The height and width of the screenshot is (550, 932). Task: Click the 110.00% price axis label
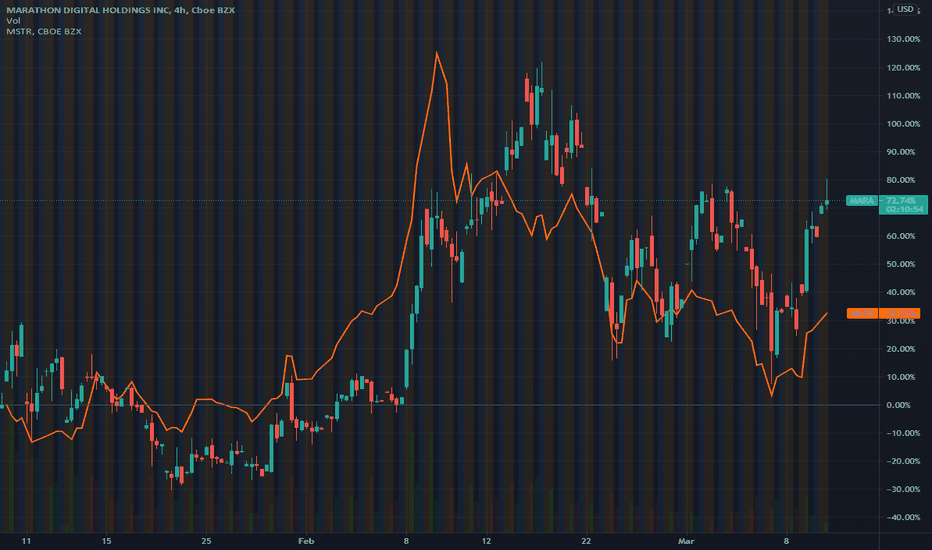903,96
